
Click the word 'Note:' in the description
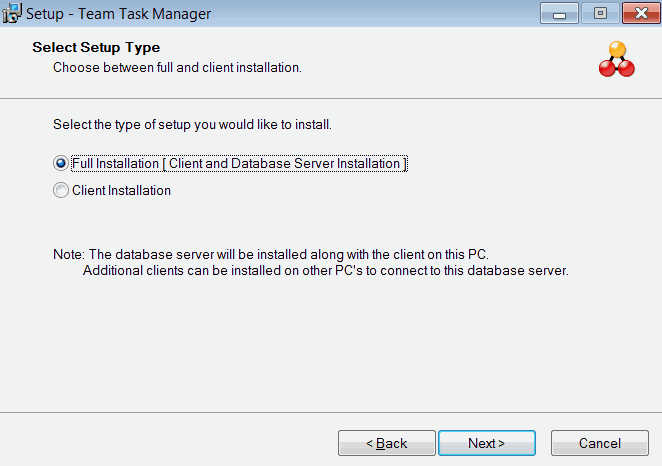tap(69, 254)
